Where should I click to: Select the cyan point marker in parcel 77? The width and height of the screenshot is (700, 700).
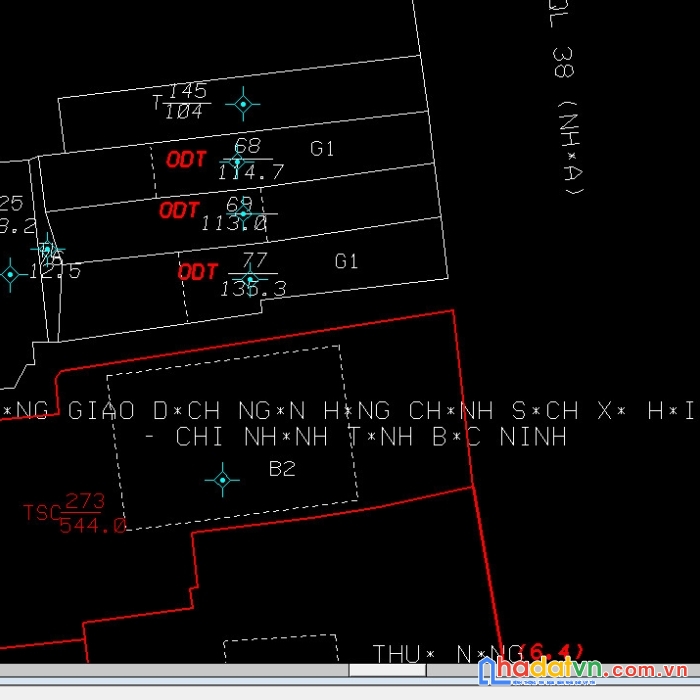(x=250, y=280)
